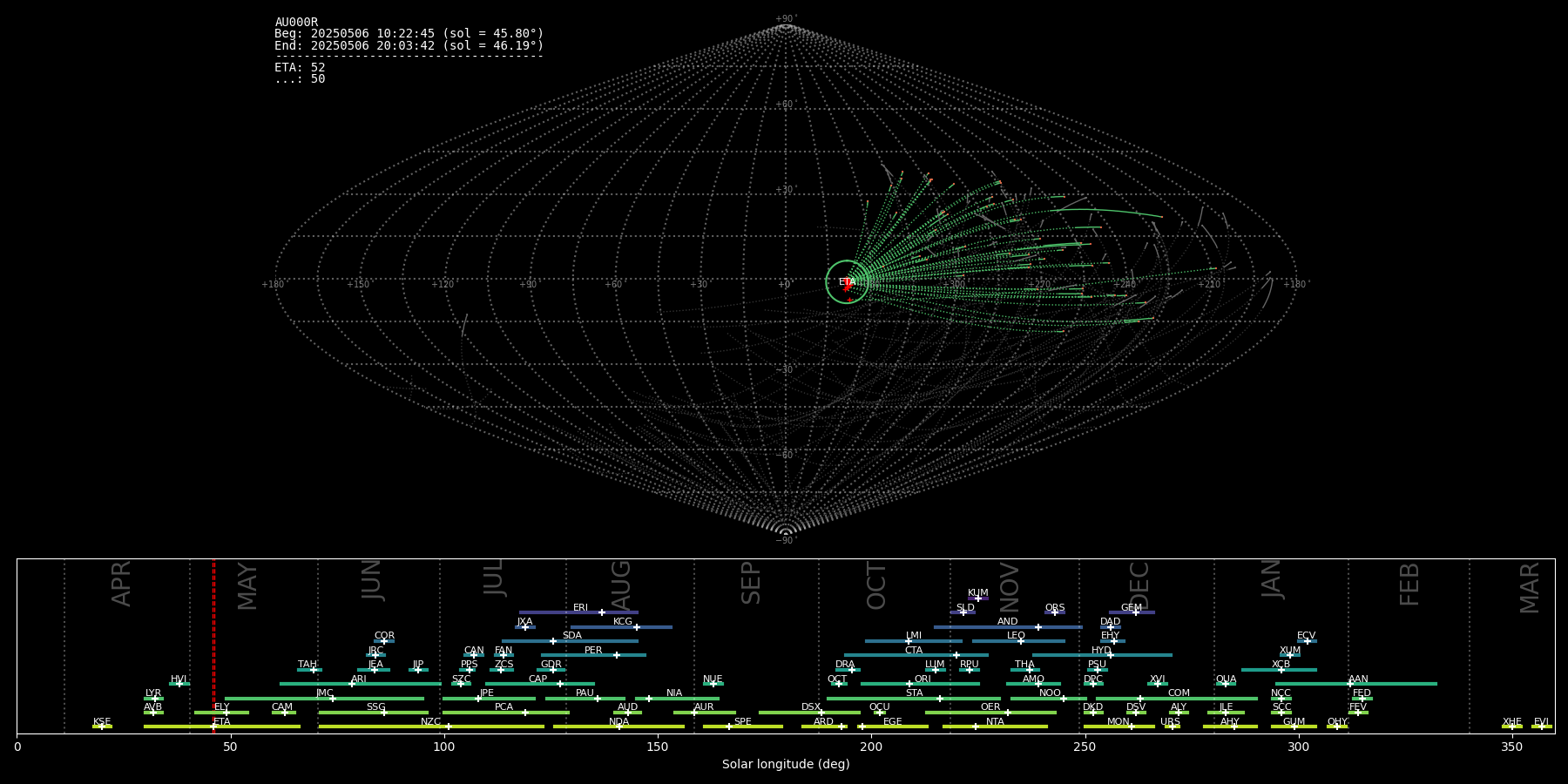Click the SSG shower label

click(375, 707)
